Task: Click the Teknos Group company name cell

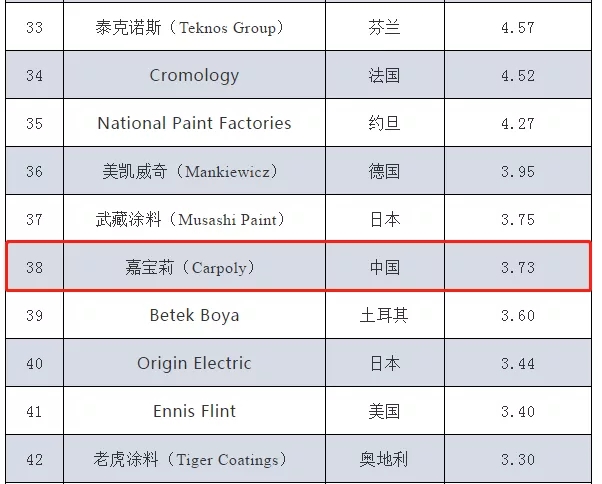Action: tap(194, 27)
